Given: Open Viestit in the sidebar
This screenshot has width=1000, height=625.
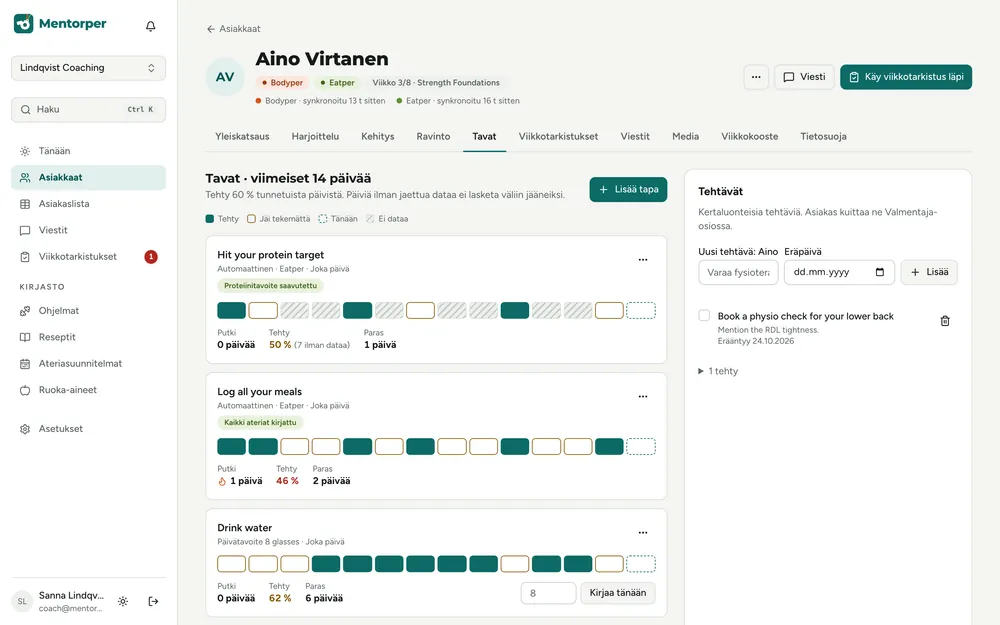Looking at the screenshot, I should click(88, 230).
